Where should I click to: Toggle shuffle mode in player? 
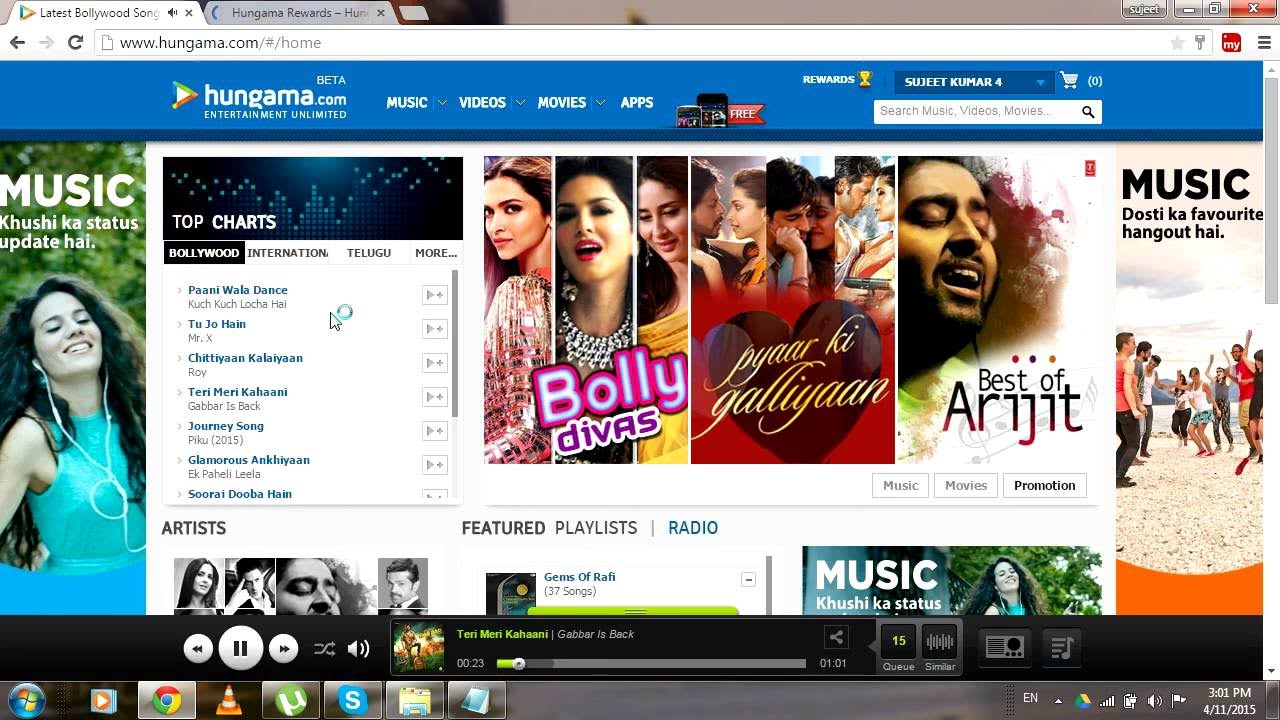click(324, 649)
